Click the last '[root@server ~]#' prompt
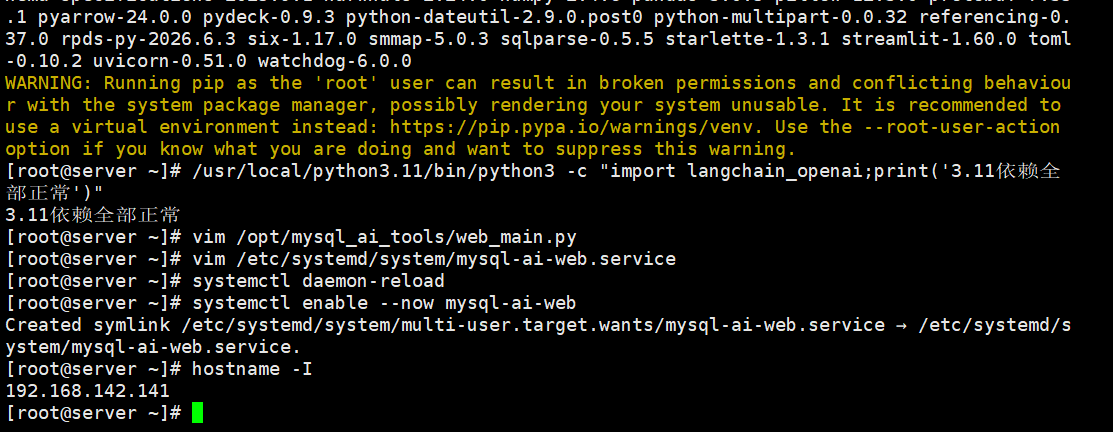The image size is (1113, 432). [x=92, y=413]
